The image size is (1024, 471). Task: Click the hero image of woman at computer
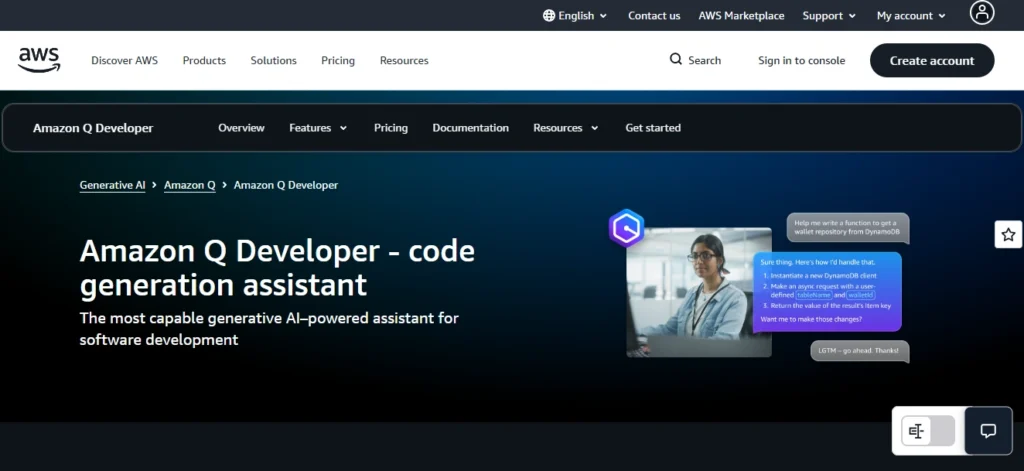point(698,292)
